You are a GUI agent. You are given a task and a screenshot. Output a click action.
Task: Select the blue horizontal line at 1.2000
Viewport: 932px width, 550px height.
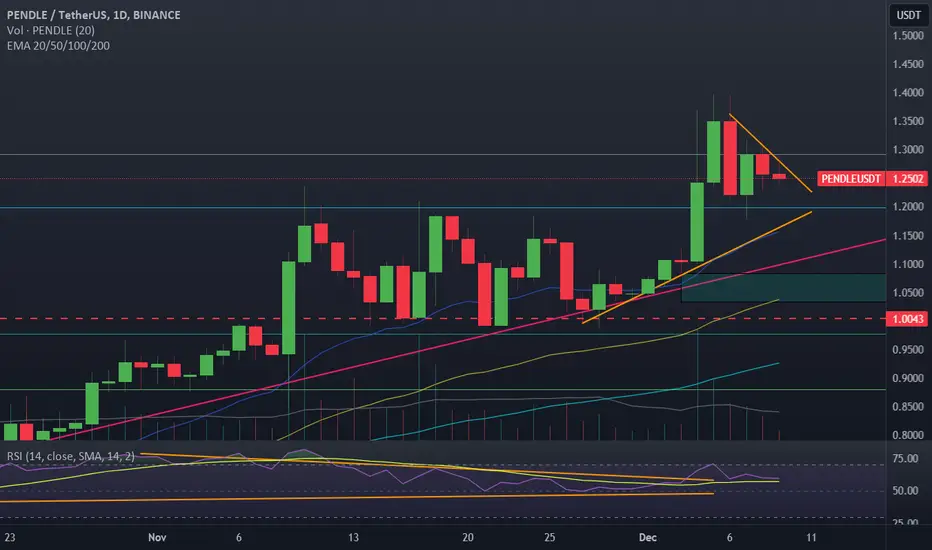(x=443, y=208)
